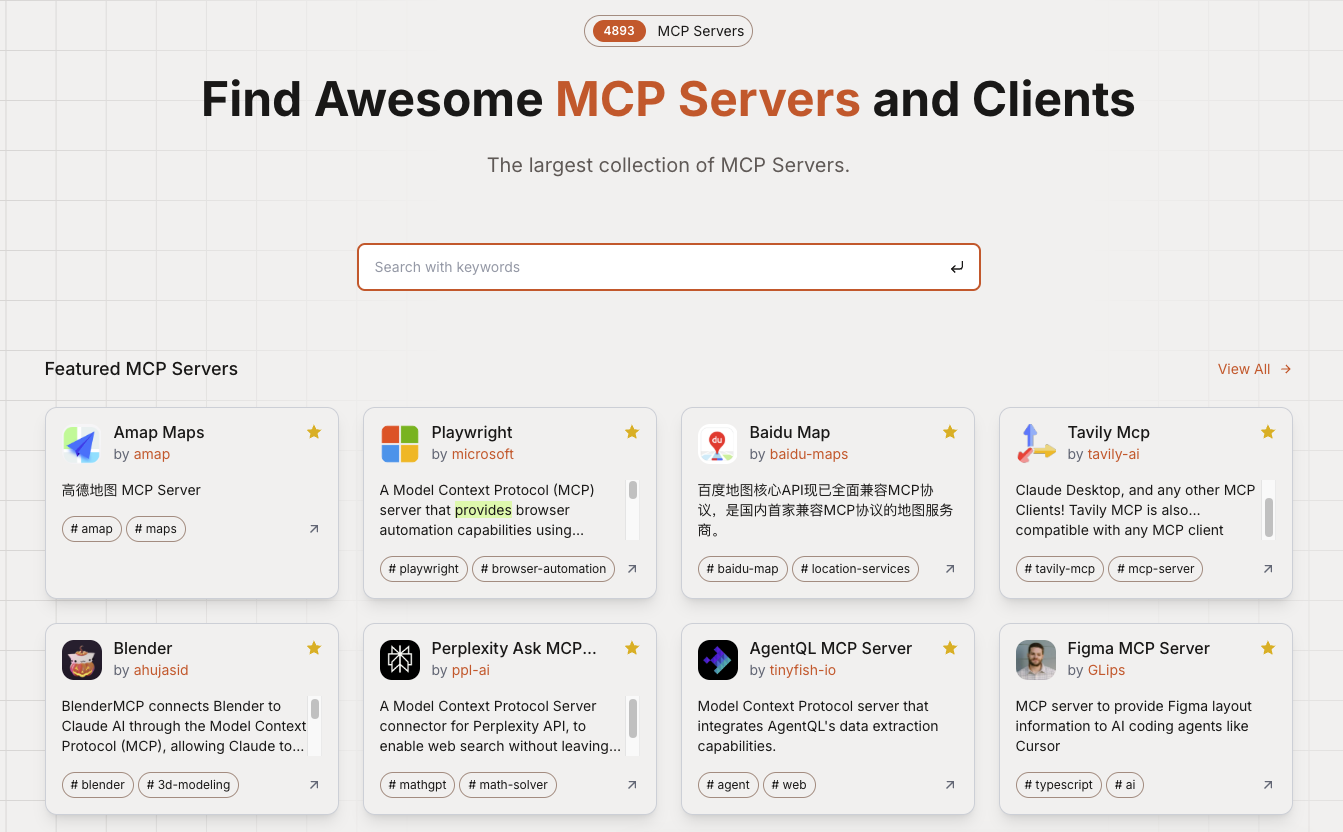This screenshot has height=832, width=1343.
Task: Open the ppl-ai author link
Action: point(471,670)
